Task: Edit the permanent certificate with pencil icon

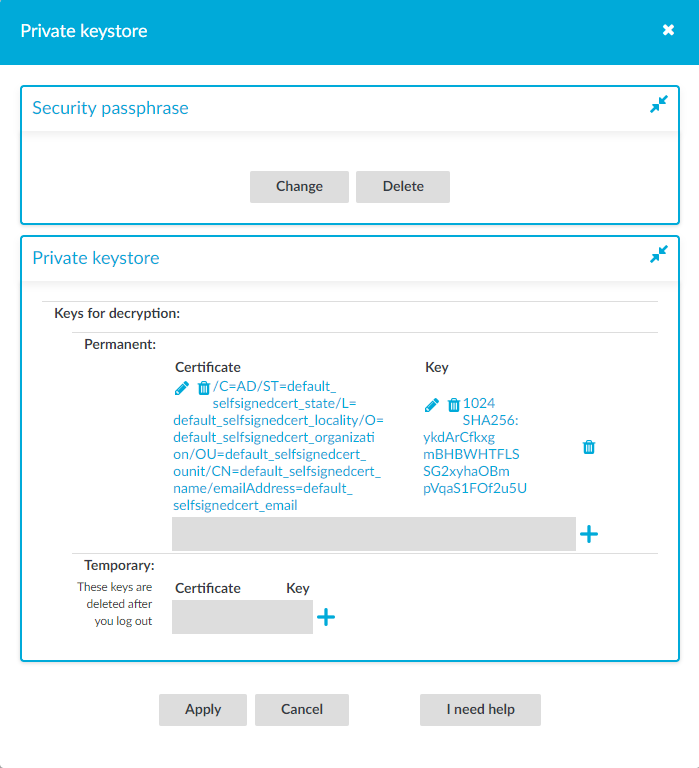Action: (x=182, y=388)
